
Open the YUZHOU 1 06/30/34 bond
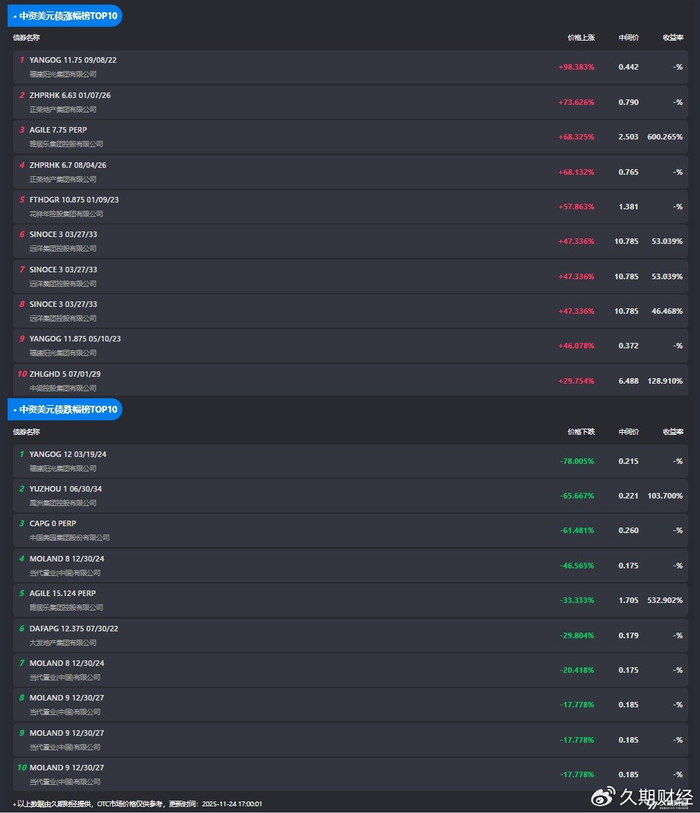point(65,489)
